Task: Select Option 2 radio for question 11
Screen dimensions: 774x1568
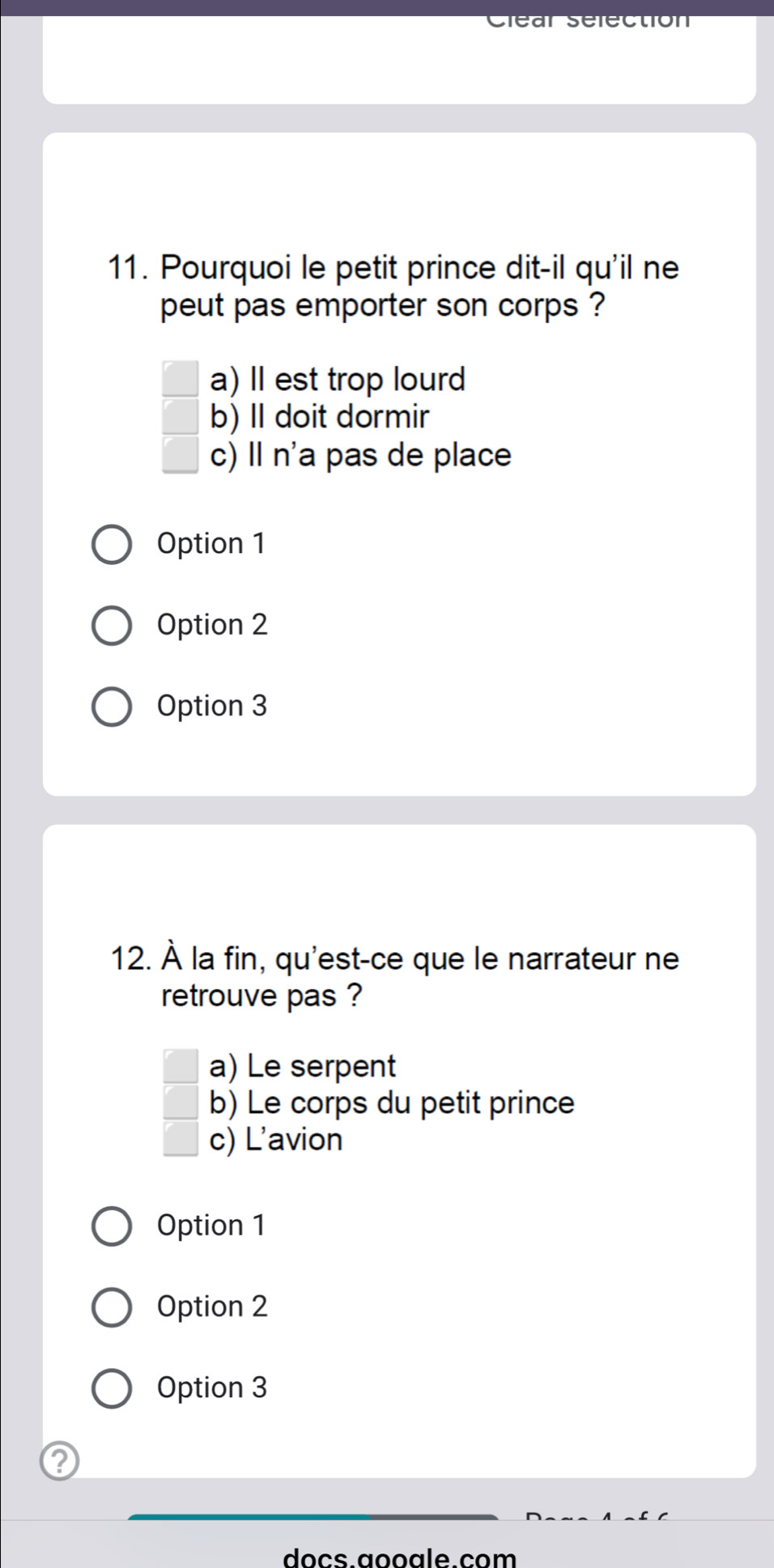Action: click(111, 626)
